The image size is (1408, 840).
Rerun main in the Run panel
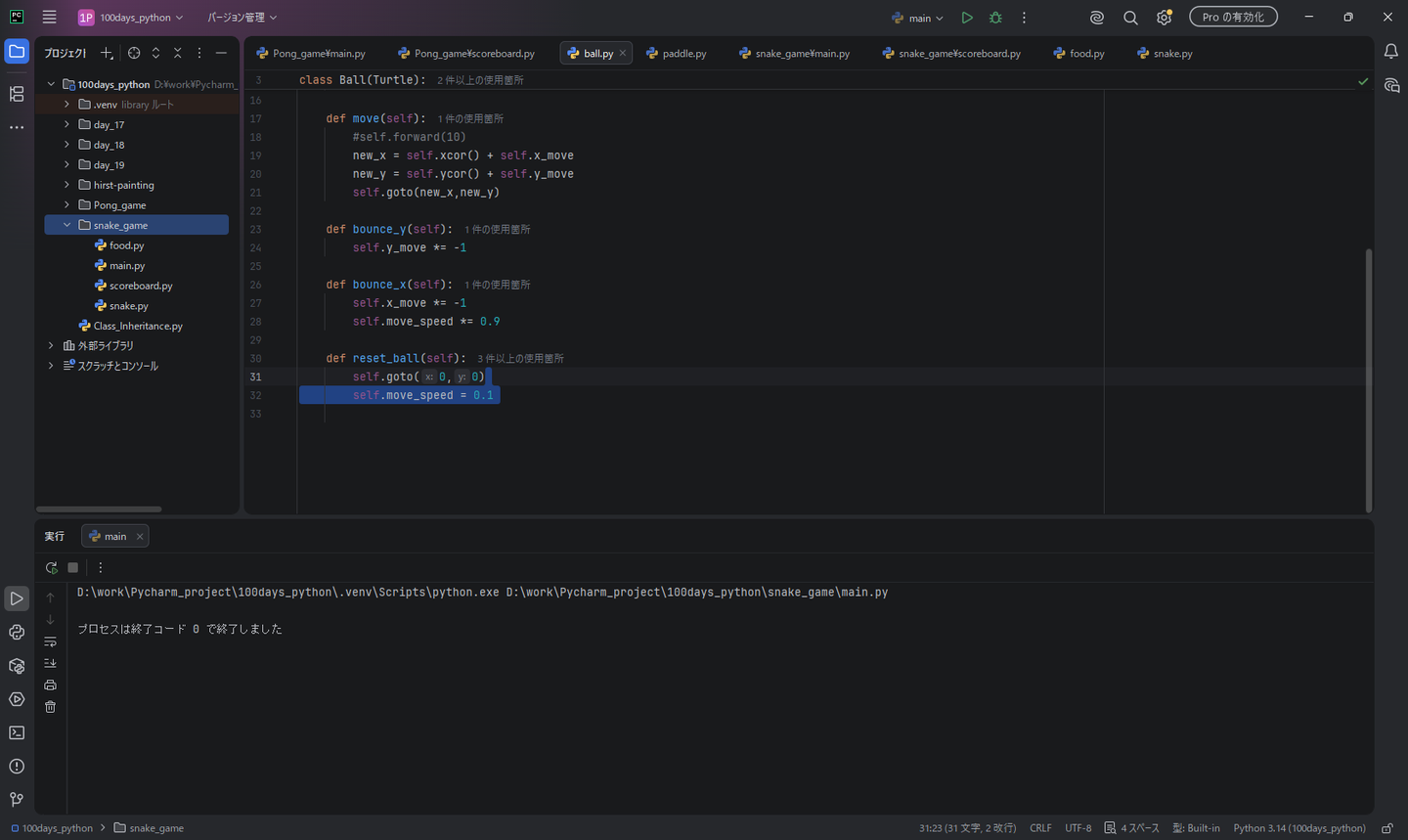click(51, 567)
